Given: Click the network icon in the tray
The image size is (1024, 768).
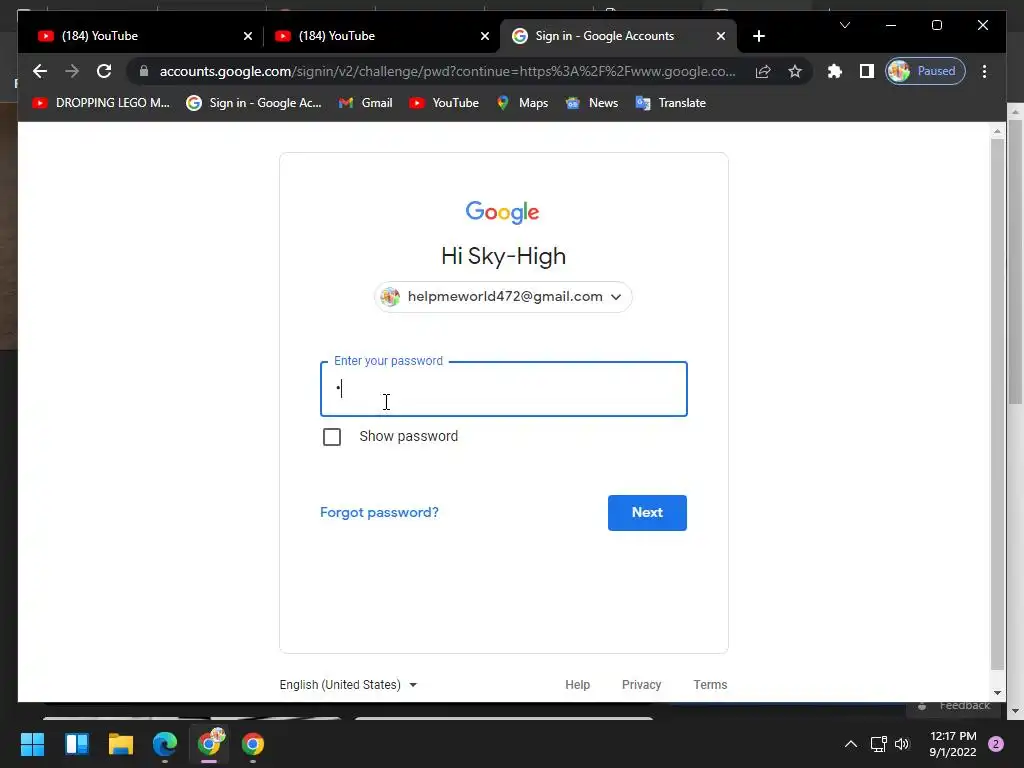Looking at the screenshot, I should click(878, 744).
